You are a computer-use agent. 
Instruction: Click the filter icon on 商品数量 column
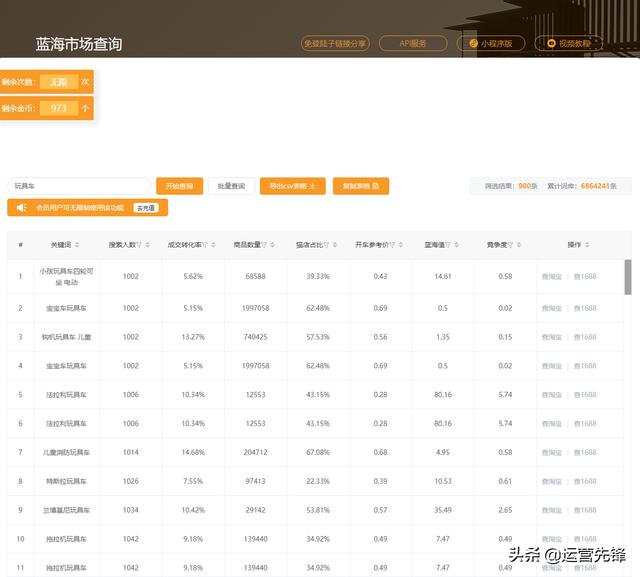click(265, 245)
